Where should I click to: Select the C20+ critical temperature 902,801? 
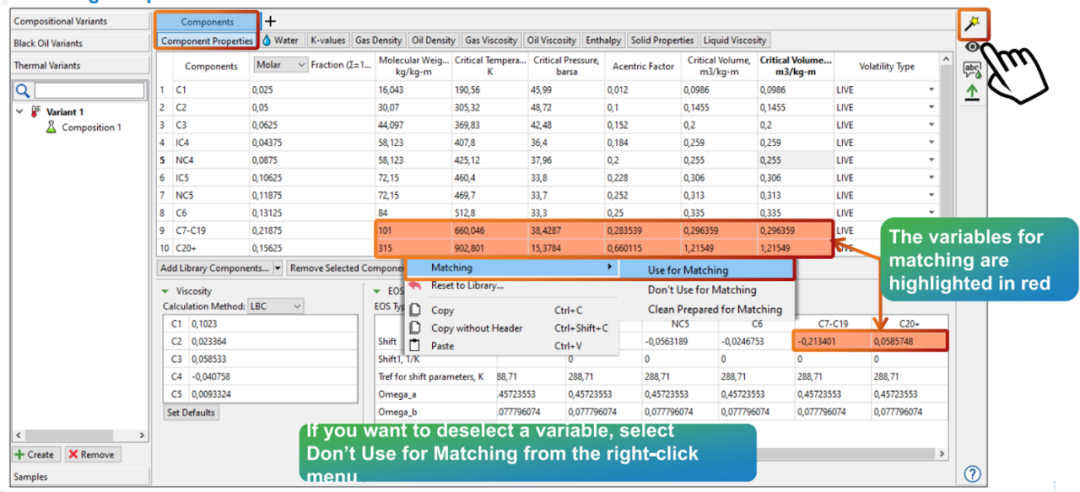pos(492,248)
